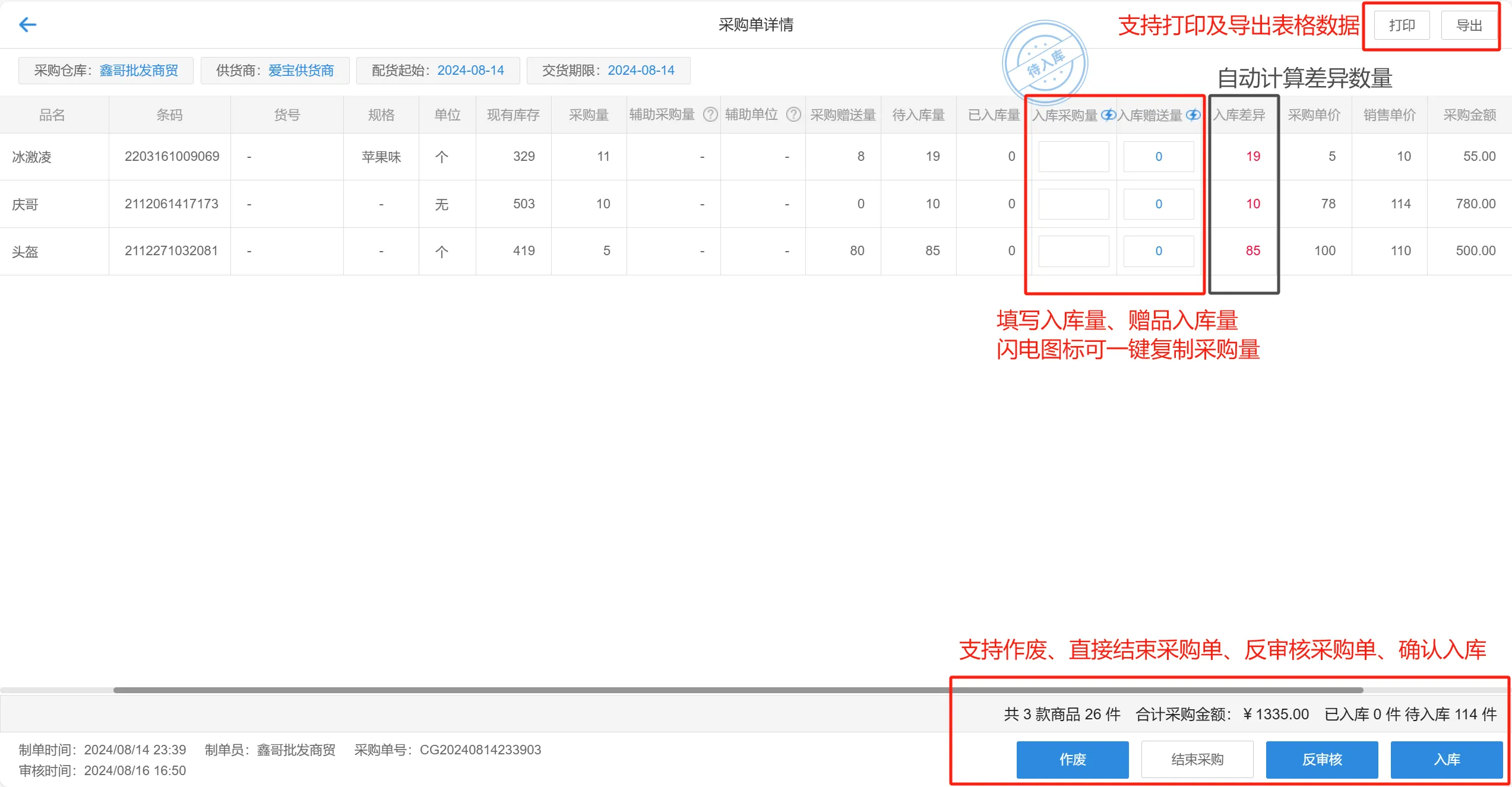Image resolution: width=1512 pixels, height=787 pixels.
Task: Click lightning icon beside 入库赠送量 header
Action: pos(1193,115)
